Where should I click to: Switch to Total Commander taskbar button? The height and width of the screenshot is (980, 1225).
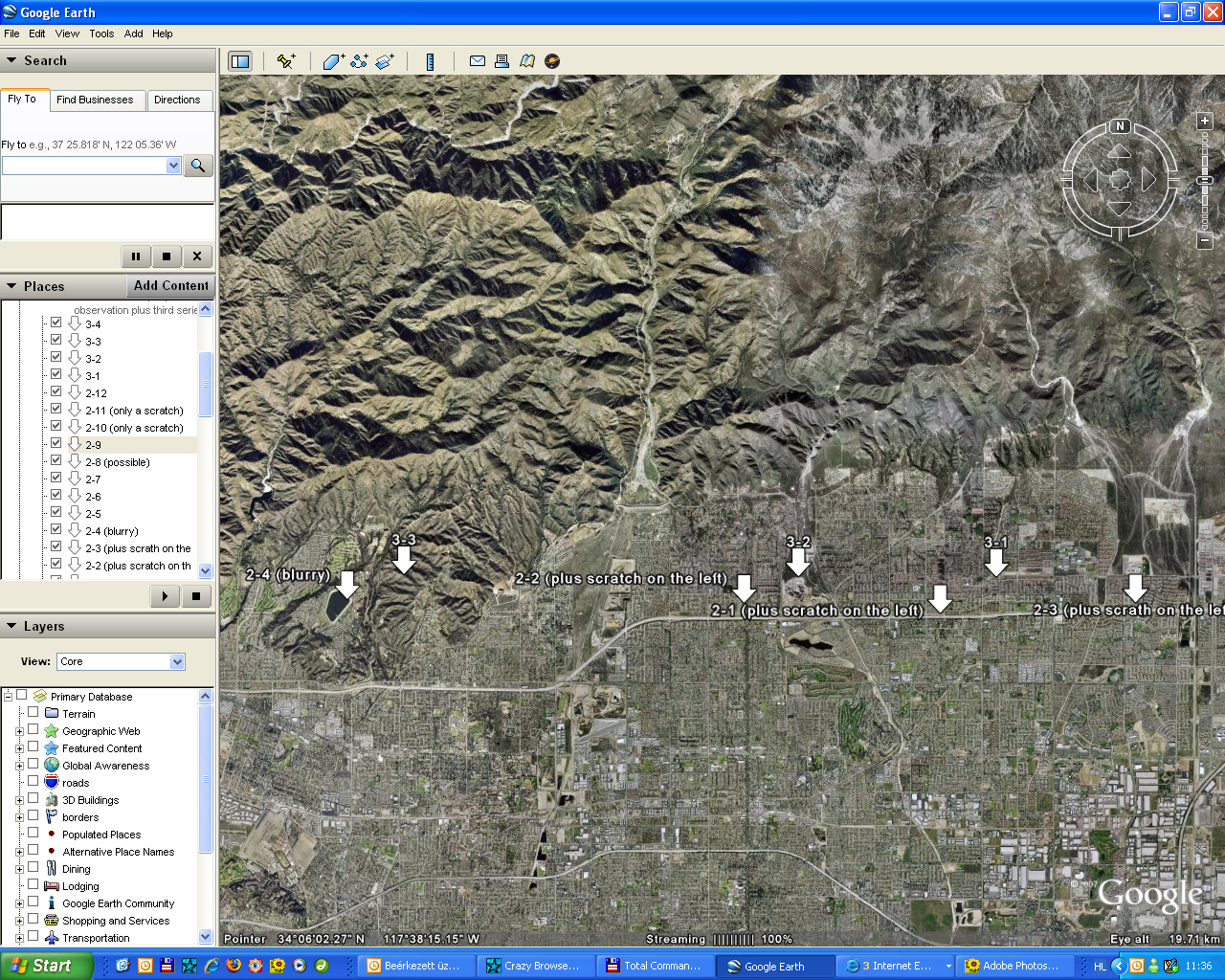click(656, 966)
